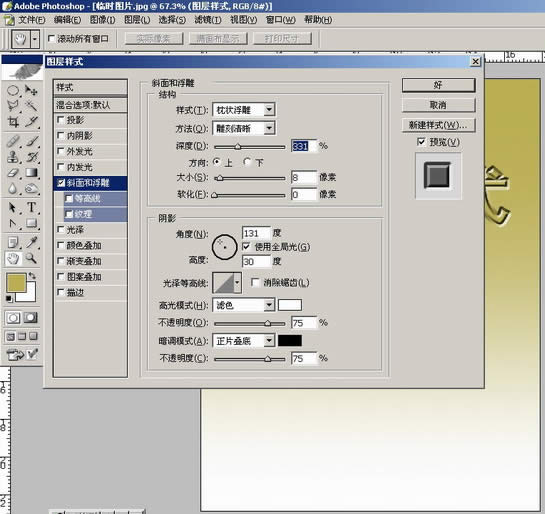Select the Zoom magnifier tool

[31, 258]
